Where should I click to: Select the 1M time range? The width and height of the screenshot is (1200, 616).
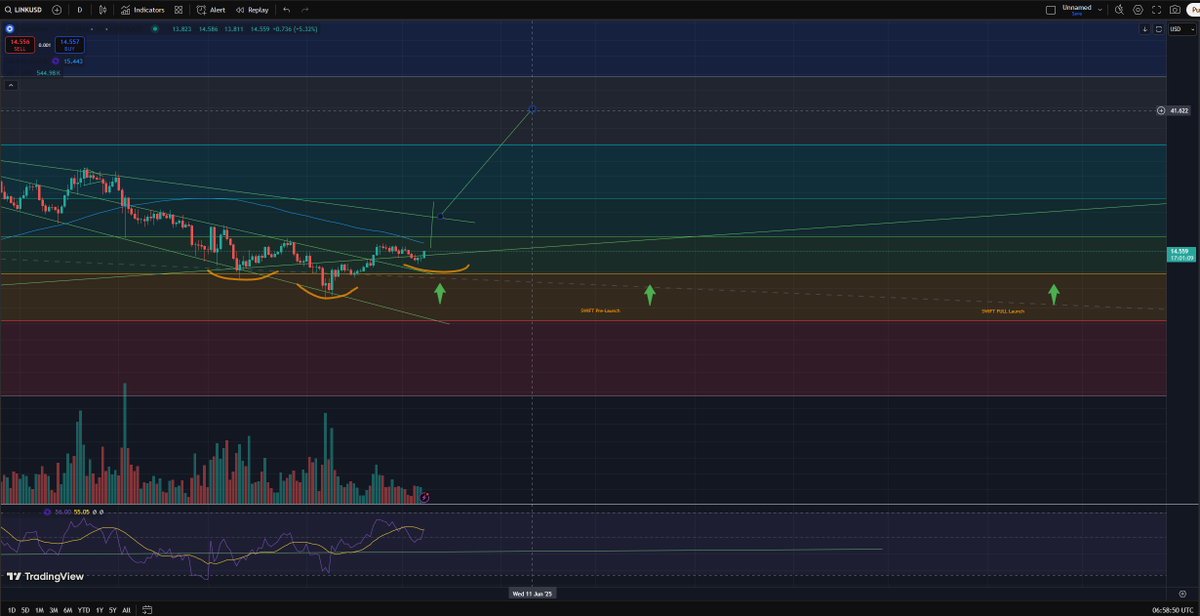tap(39, 609)
